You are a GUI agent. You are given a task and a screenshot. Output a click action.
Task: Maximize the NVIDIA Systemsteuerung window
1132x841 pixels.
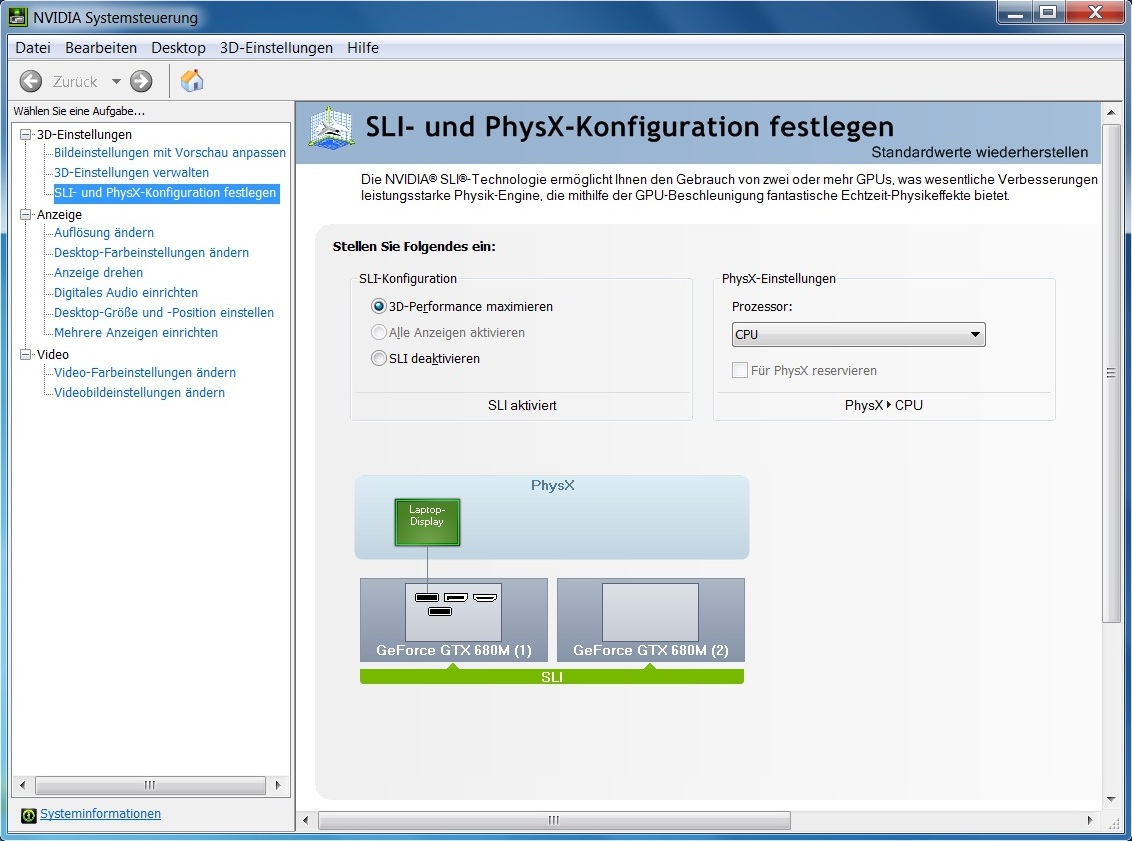pyautogui.click(x=1048, y=13)
